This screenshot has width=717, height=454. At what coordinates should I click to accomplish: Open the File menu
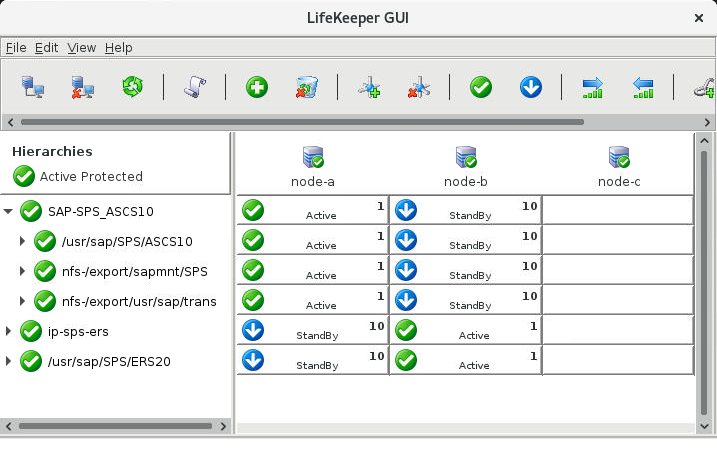pyautogui.click(x=16, y=48)
